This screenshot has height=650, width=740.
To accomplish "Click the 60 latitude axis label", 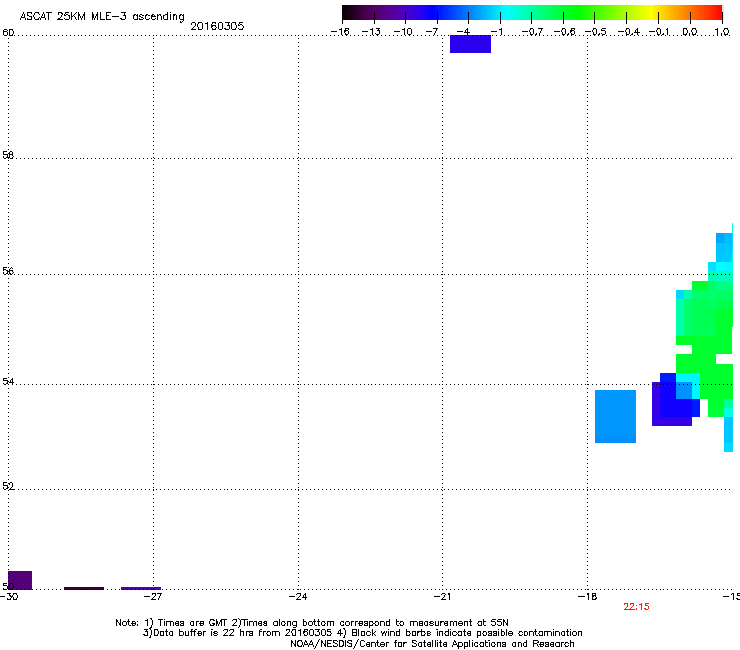I will tap(8, 33).
